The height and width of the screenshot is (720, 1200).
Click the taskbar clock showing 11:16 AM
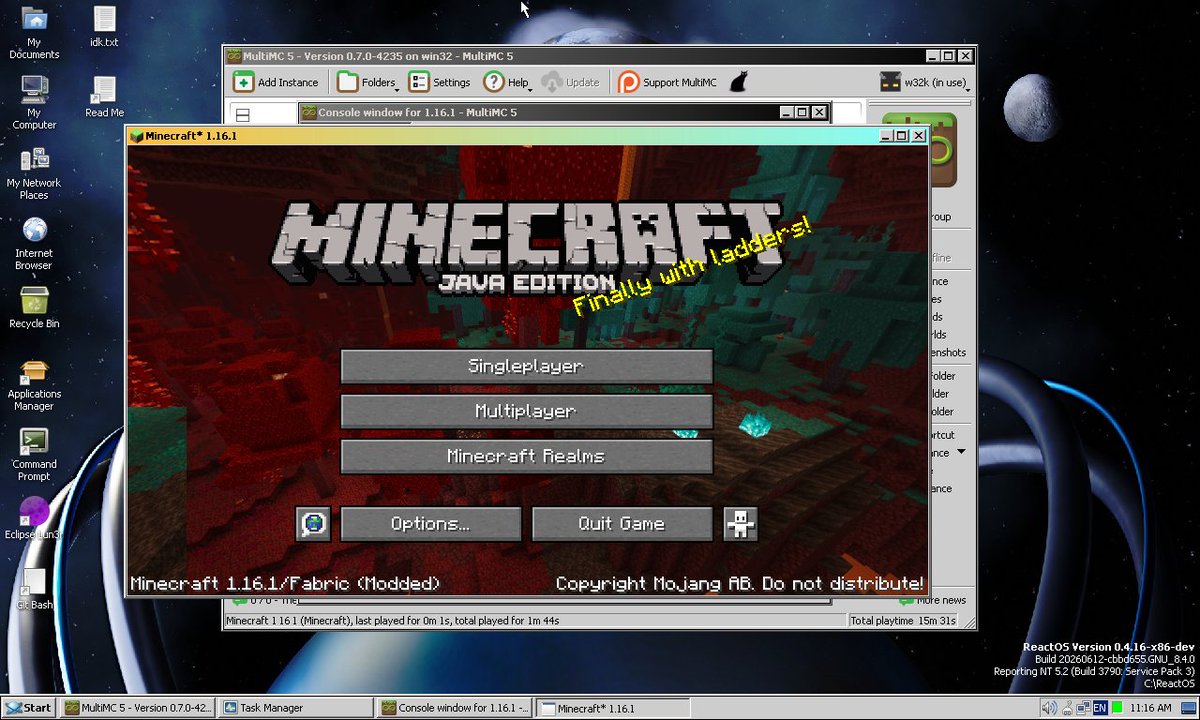(1150, 708)
